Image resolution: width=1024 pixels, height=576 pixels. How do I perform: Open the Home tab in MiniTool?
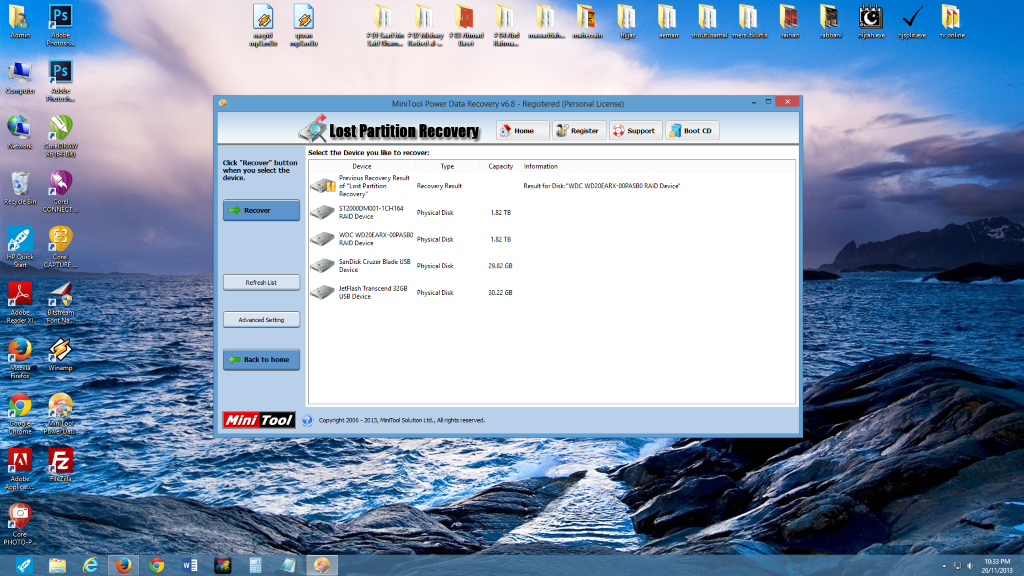pyautogui.click(x=522, y=131)
